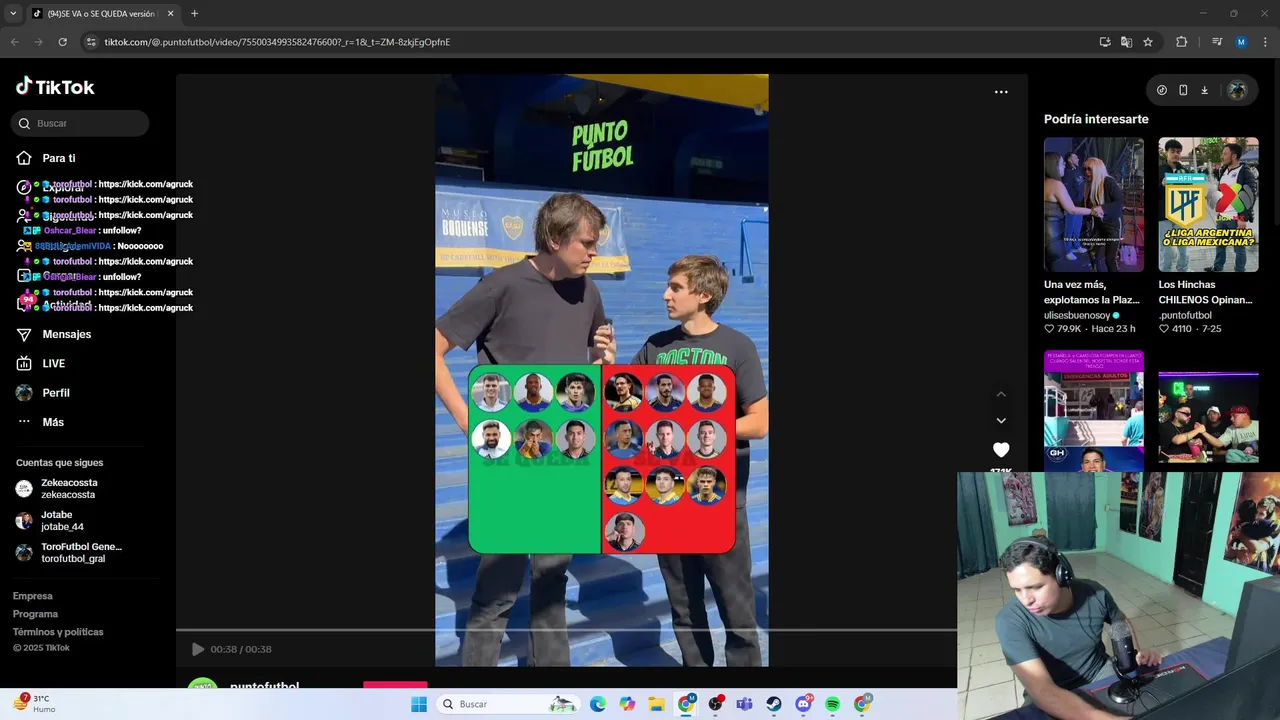Open Microsoft Edge from the taskbar

pos(598,704)
